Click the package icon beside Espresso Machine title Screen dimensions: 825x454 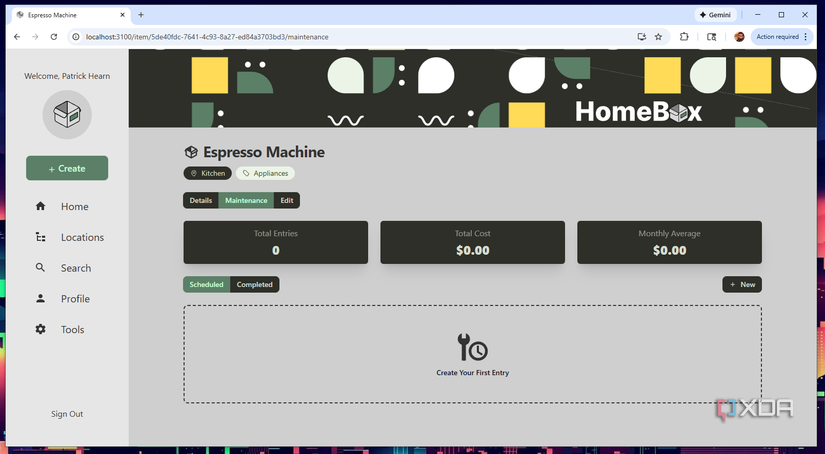(191, 152)
